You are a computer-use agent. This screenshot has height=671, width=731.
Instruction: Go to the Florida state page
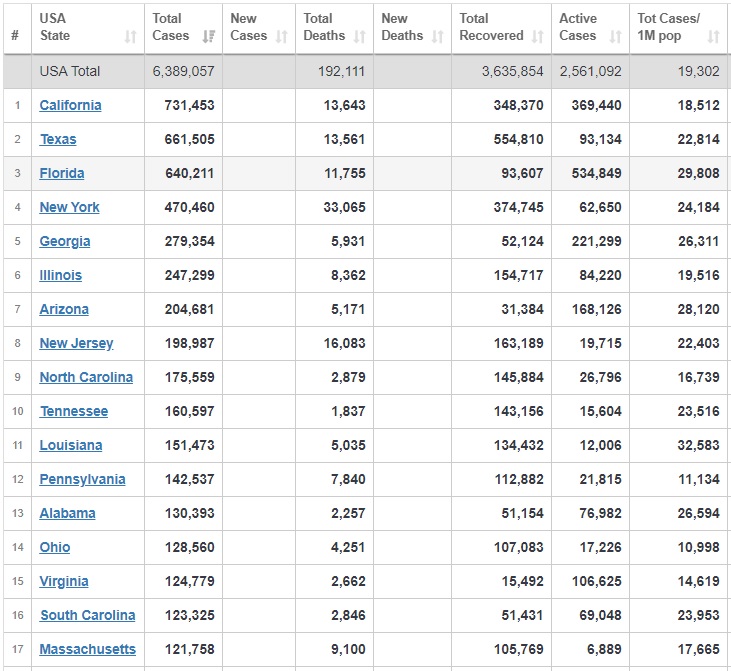point(62,173)
